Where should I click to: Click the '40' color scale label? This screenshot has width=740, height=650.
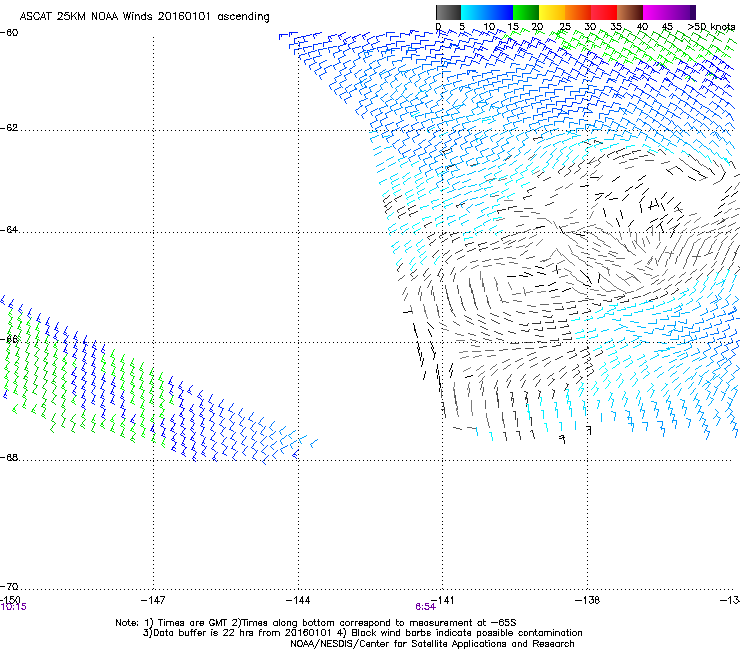coord(642,27)
